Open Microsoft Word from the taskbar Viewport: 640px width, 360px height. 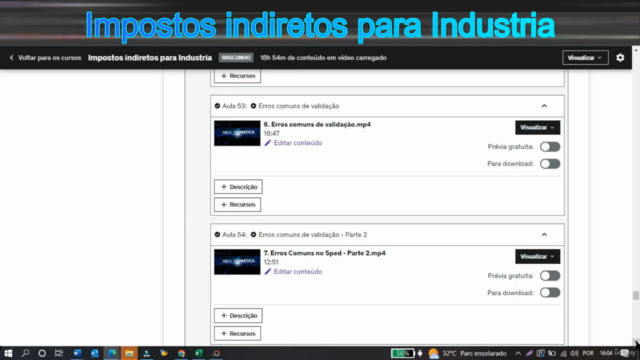pos(77,353)
